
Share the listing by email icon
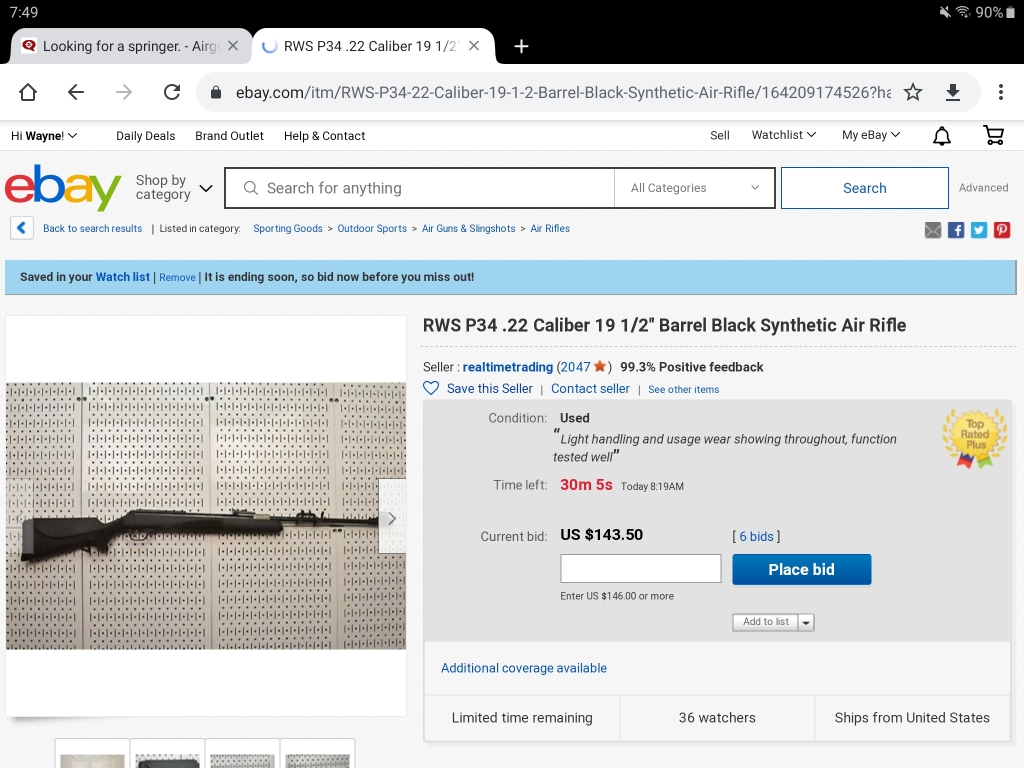pyautogui.click(x=933, y=230)
